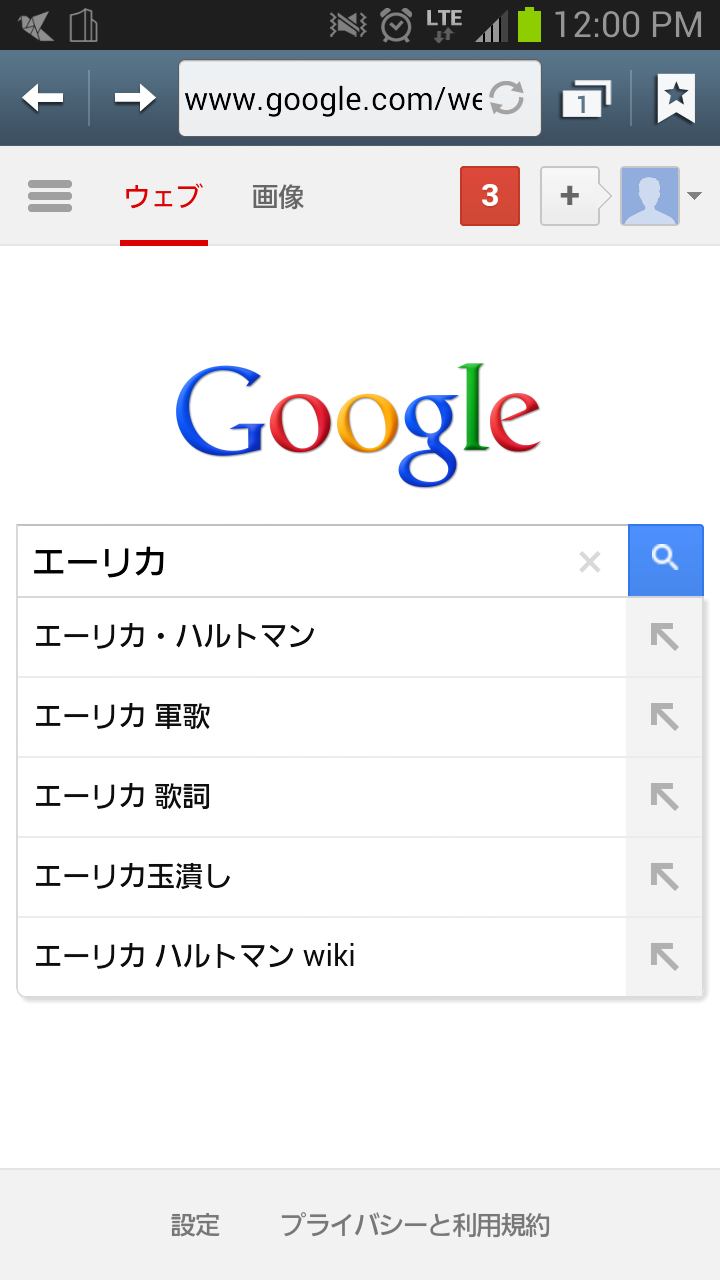The height and width of the screenshot is (1280, 720).
Task: Open the 設定 link
Action: [195, 1225]
